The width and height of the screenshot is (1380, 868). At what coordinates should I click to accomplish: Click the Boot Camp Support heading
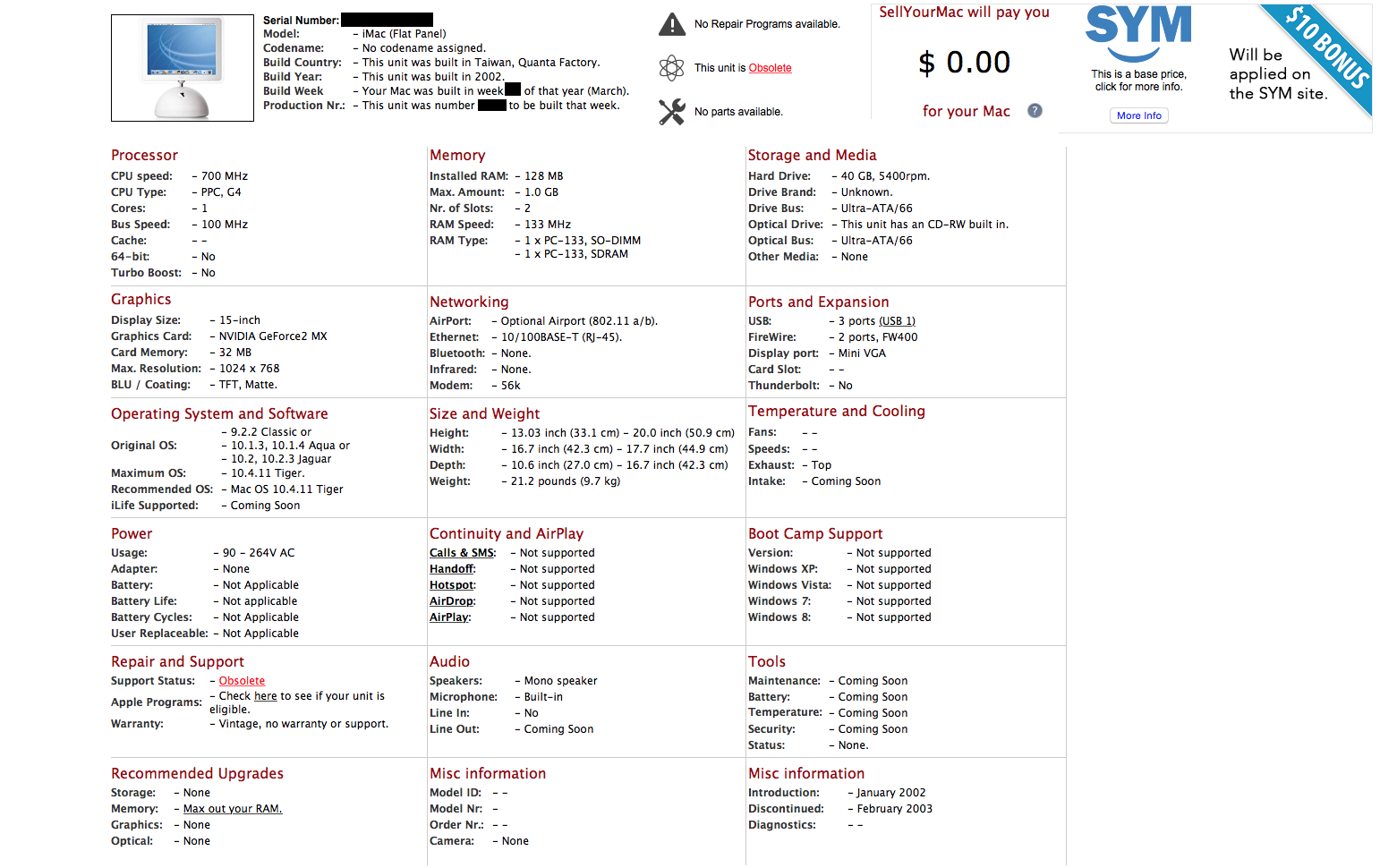click(x=815, y=534)
